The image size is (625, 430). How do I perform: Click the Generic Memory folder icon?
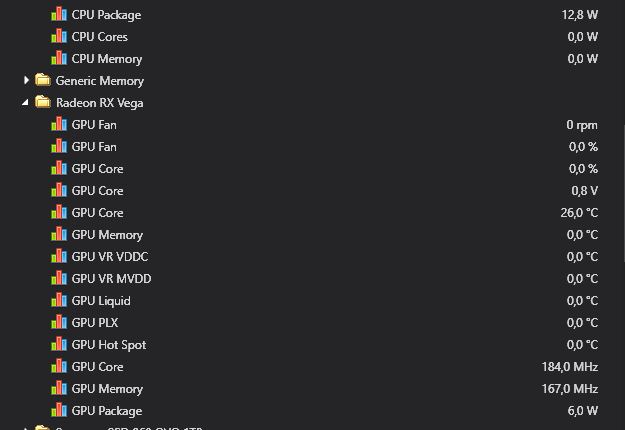(x=43, y=81)
